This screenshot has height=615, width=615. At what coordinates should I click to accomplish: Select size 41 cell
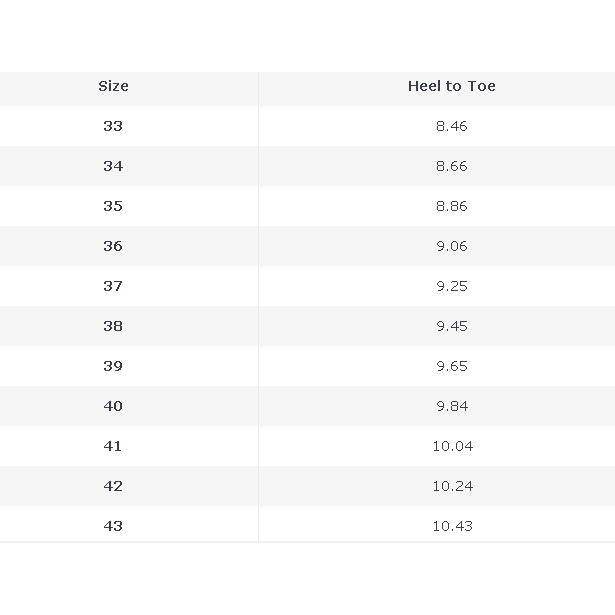point(113,446)
